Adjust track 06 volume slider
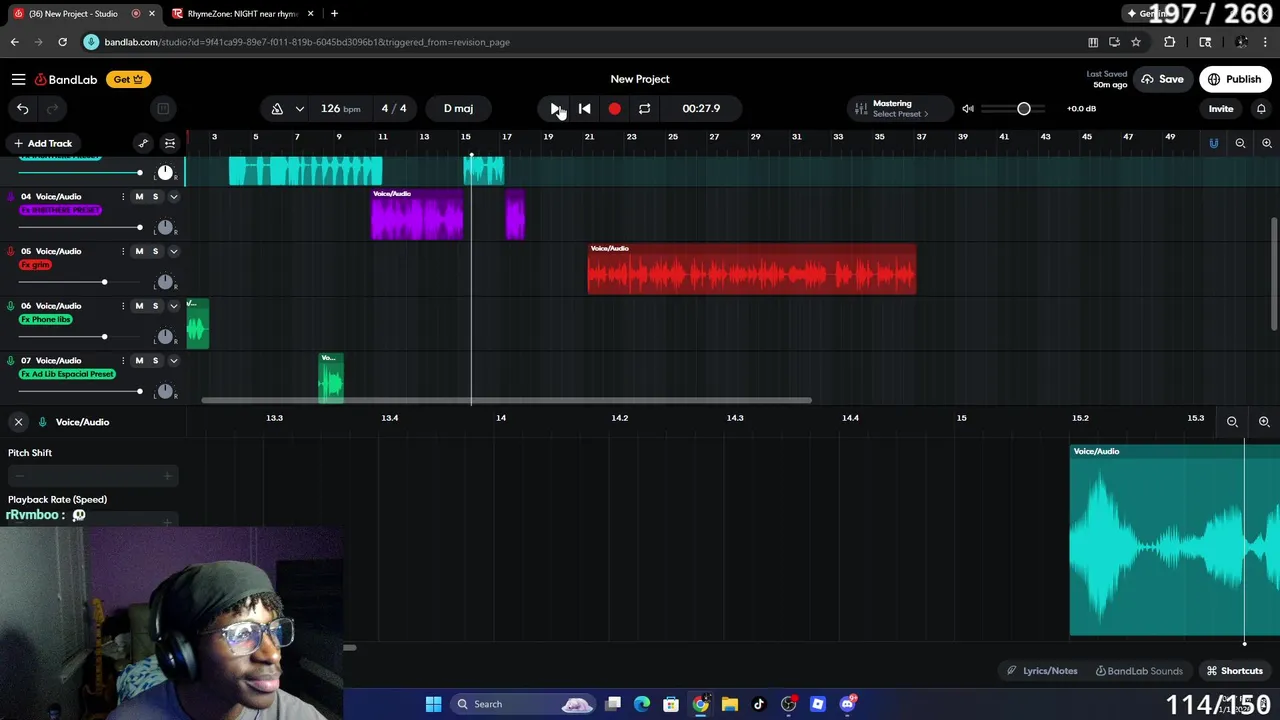The height and width of the screenshot is (720, 1280). tap(104, 337)
